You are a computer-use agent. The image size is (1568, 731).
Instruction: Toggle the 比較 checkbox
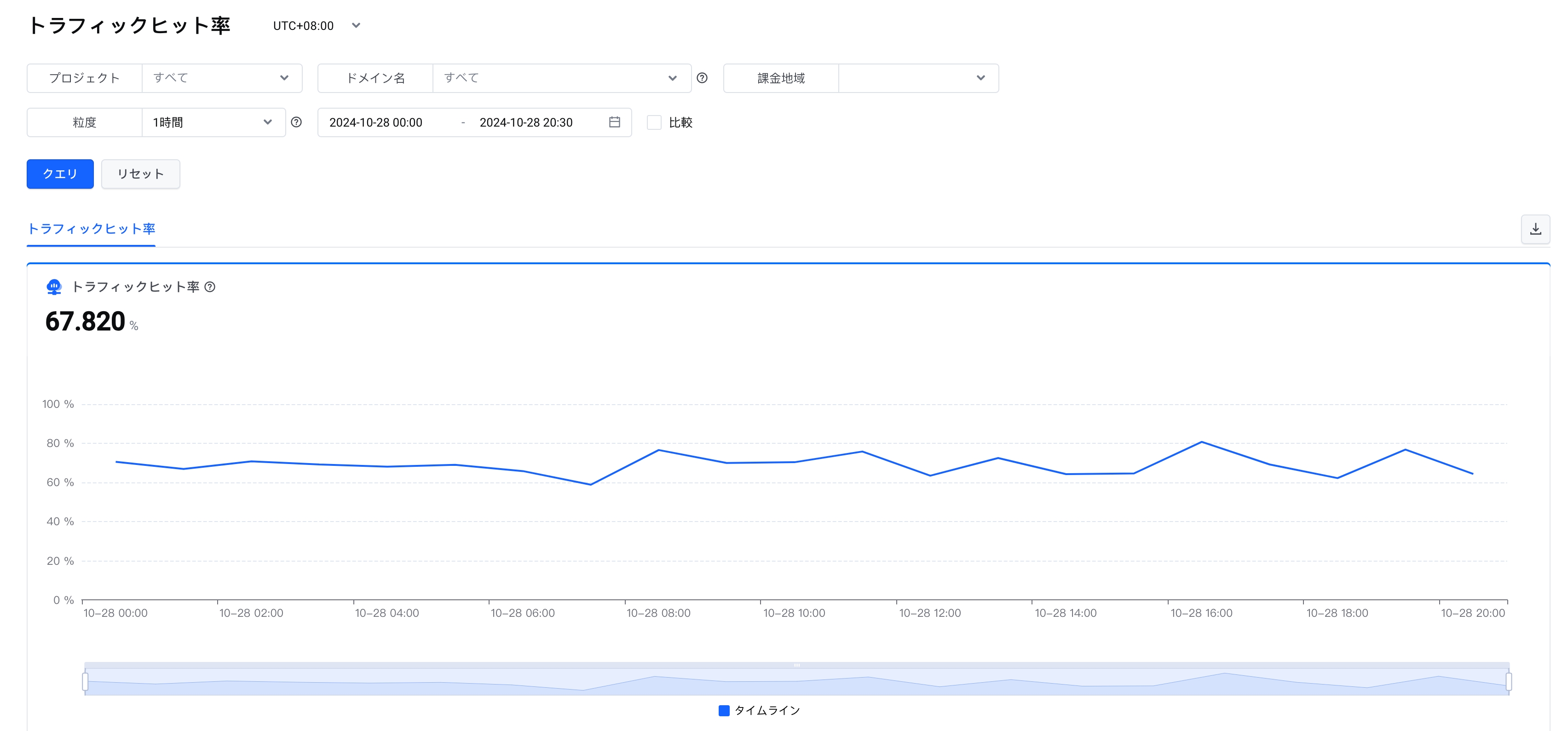pyautogui.click(x=654, y=122)
